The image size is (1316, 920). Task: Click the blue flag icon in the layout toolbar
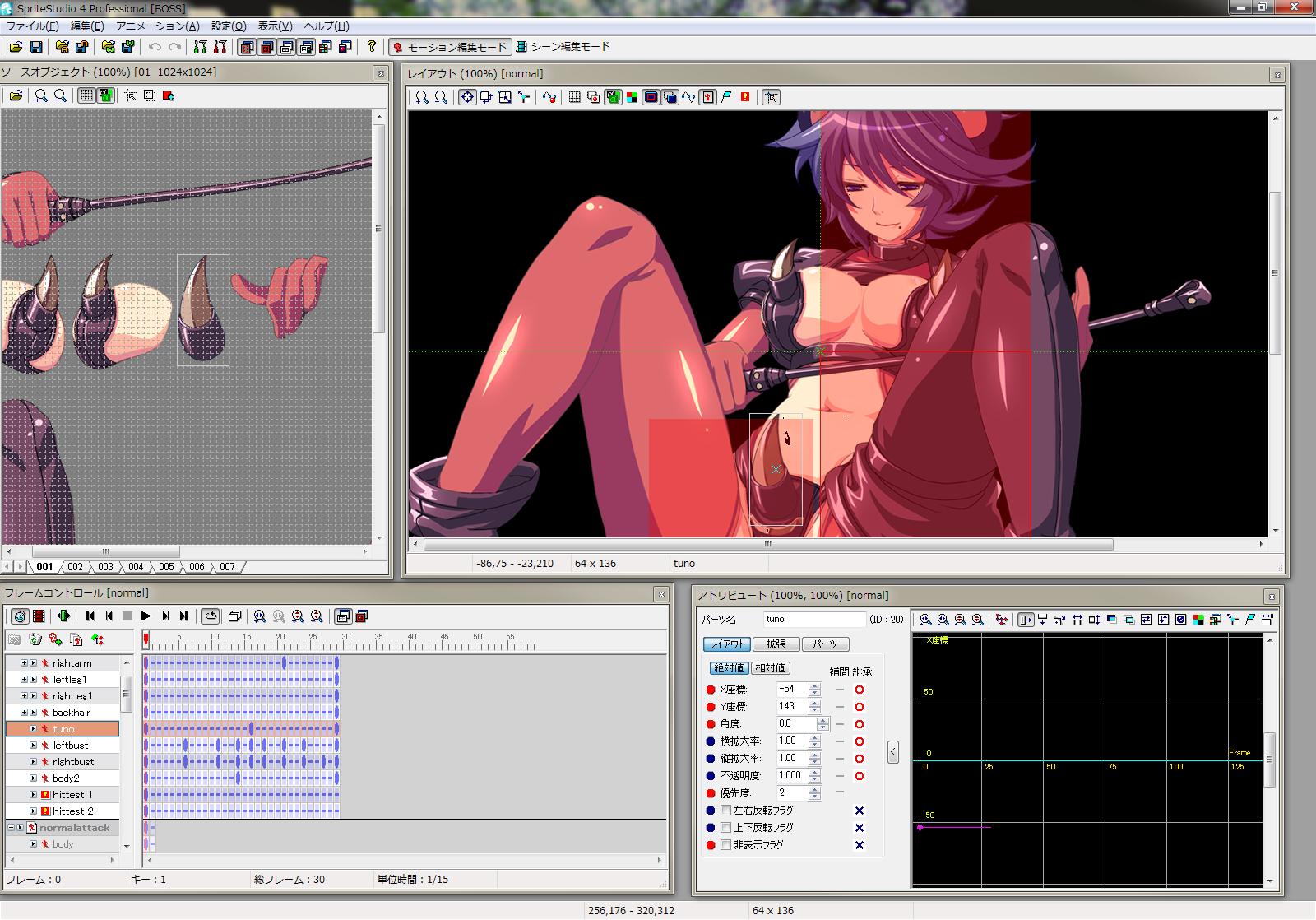click(726, 97)
